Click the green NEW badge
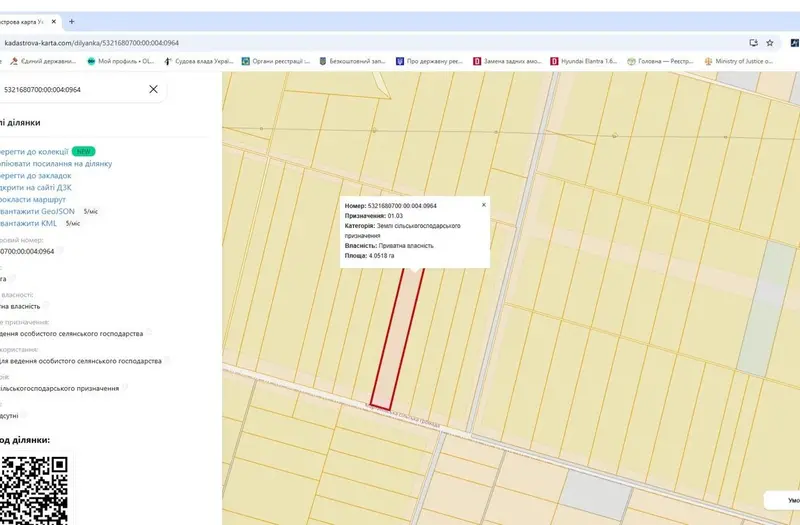 84,152
